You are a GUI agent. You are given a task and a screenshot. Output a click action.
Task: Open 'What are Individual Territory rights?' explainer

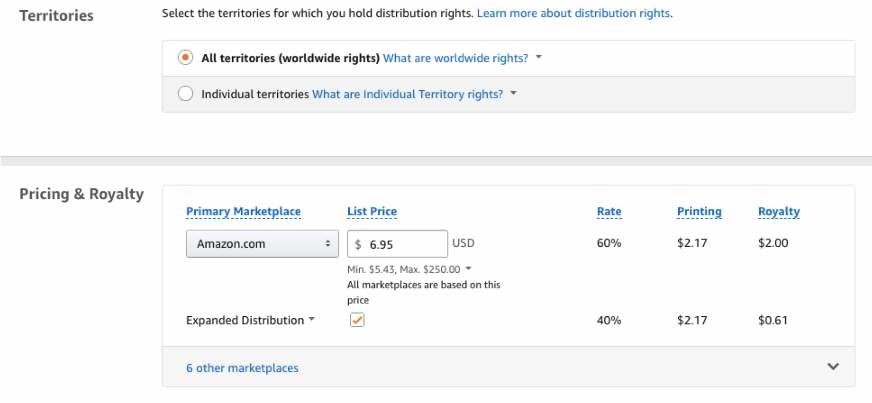(x=407, y=94)
